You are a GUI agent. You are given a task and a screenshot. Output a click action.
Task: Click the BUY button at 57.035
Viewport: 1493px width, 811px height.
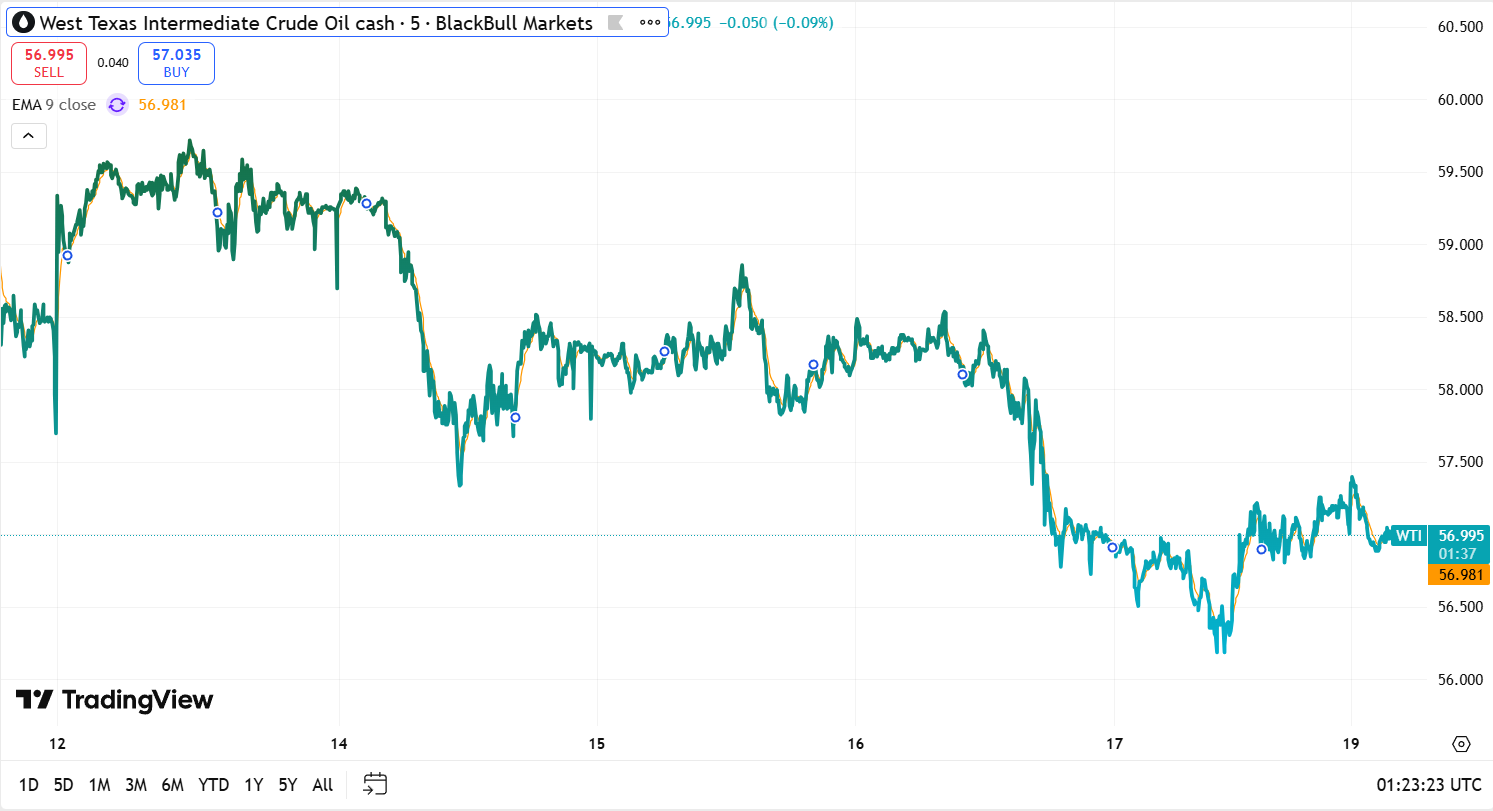point(176,63)
